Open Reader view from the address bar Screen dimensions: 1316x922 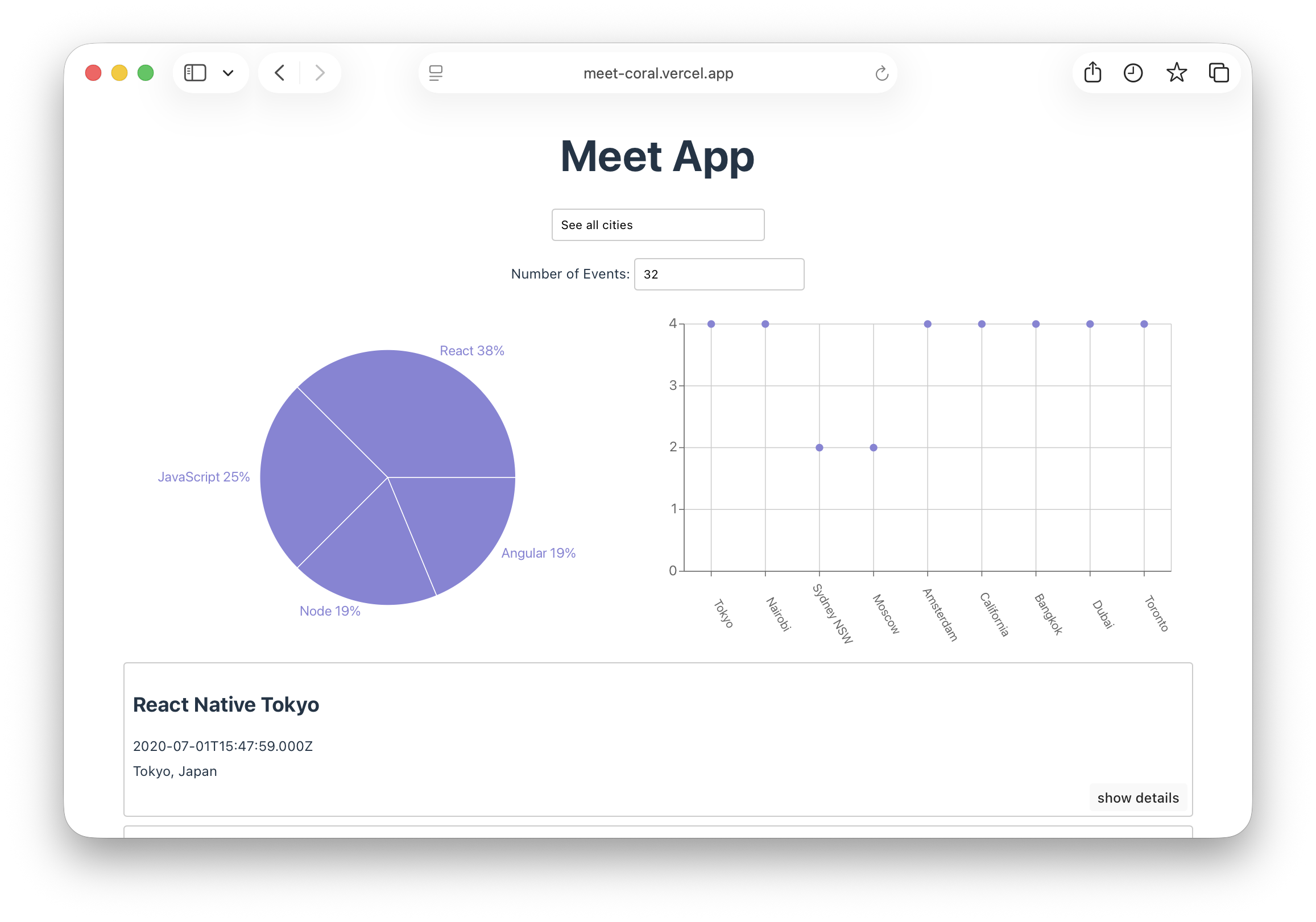(437, 73)
